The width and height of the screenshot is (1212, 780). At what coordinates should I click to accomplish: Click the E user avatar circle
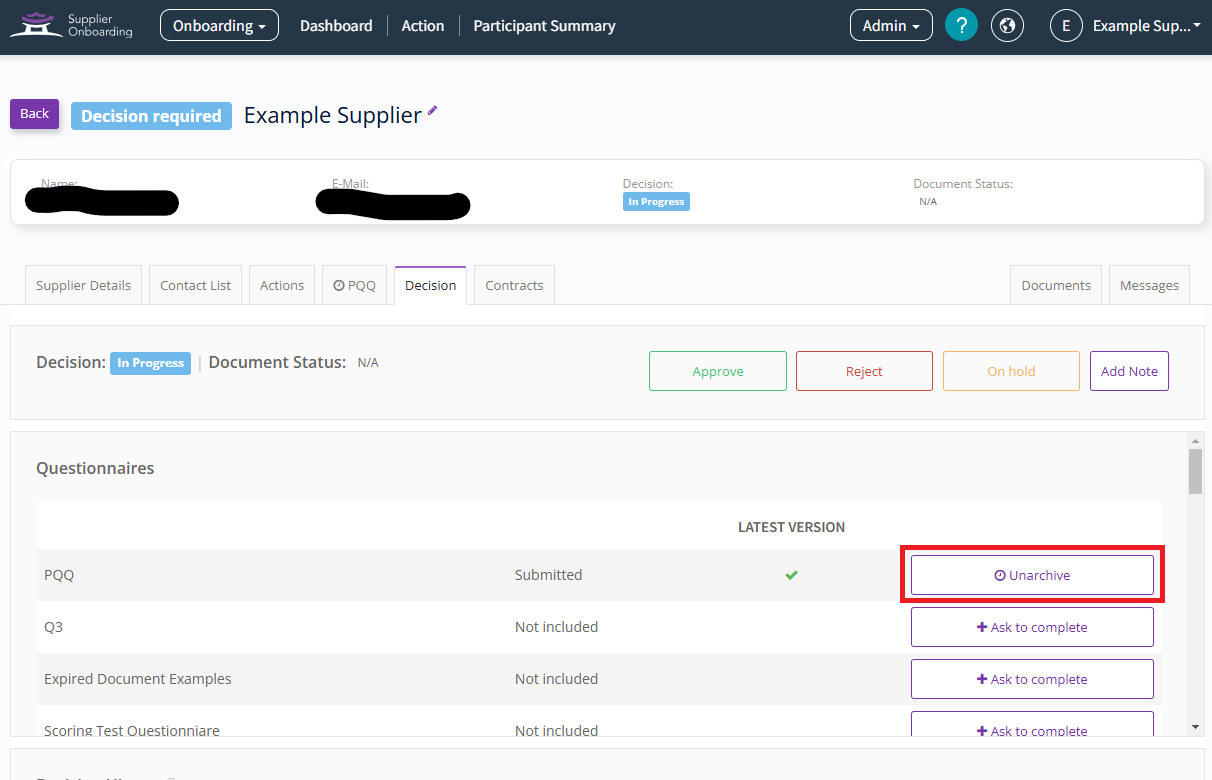(x=1066, y=25)
